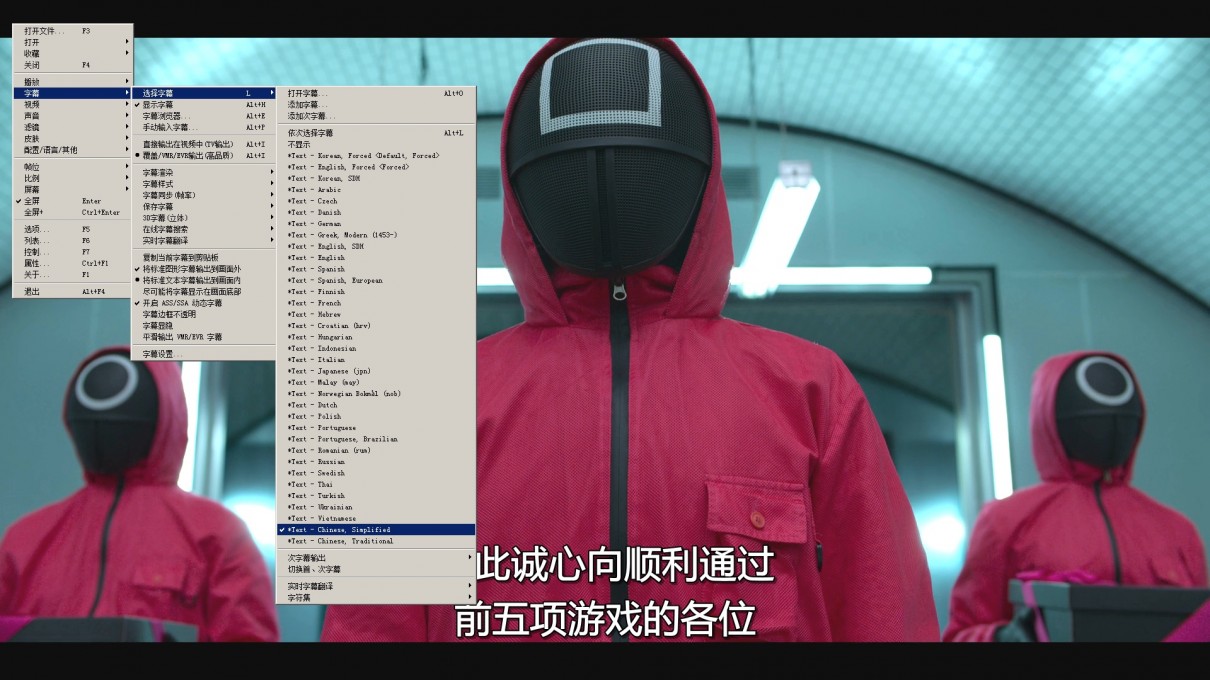The image size is (1210, 680).
Task: Open 列表... (F6) playlist
Action: pos(73,240)
